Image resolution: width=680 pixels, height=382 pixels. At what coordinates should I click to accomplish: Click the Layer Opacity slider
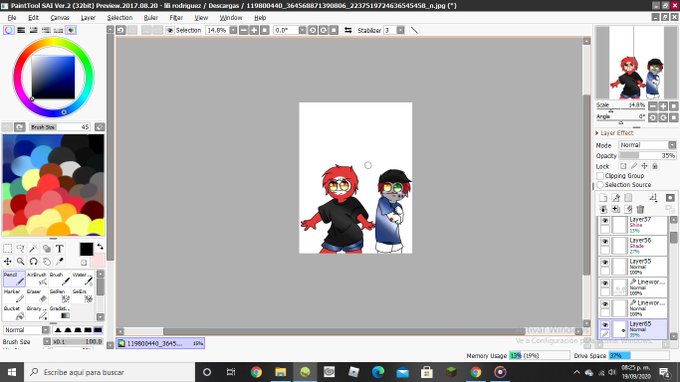point(647,155)
